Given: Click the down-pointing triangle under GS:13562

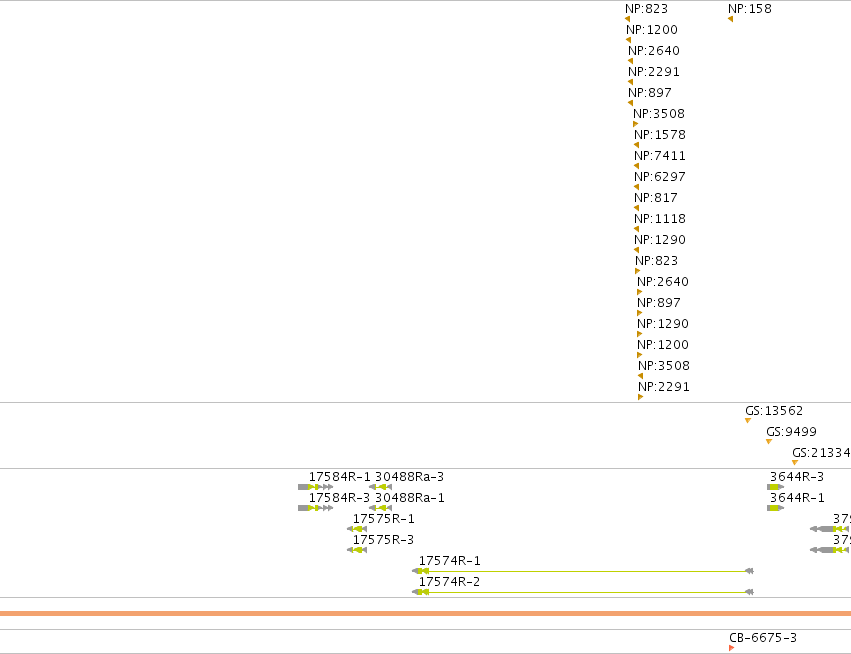Looking at the screenshot, I should coord(748,421).
